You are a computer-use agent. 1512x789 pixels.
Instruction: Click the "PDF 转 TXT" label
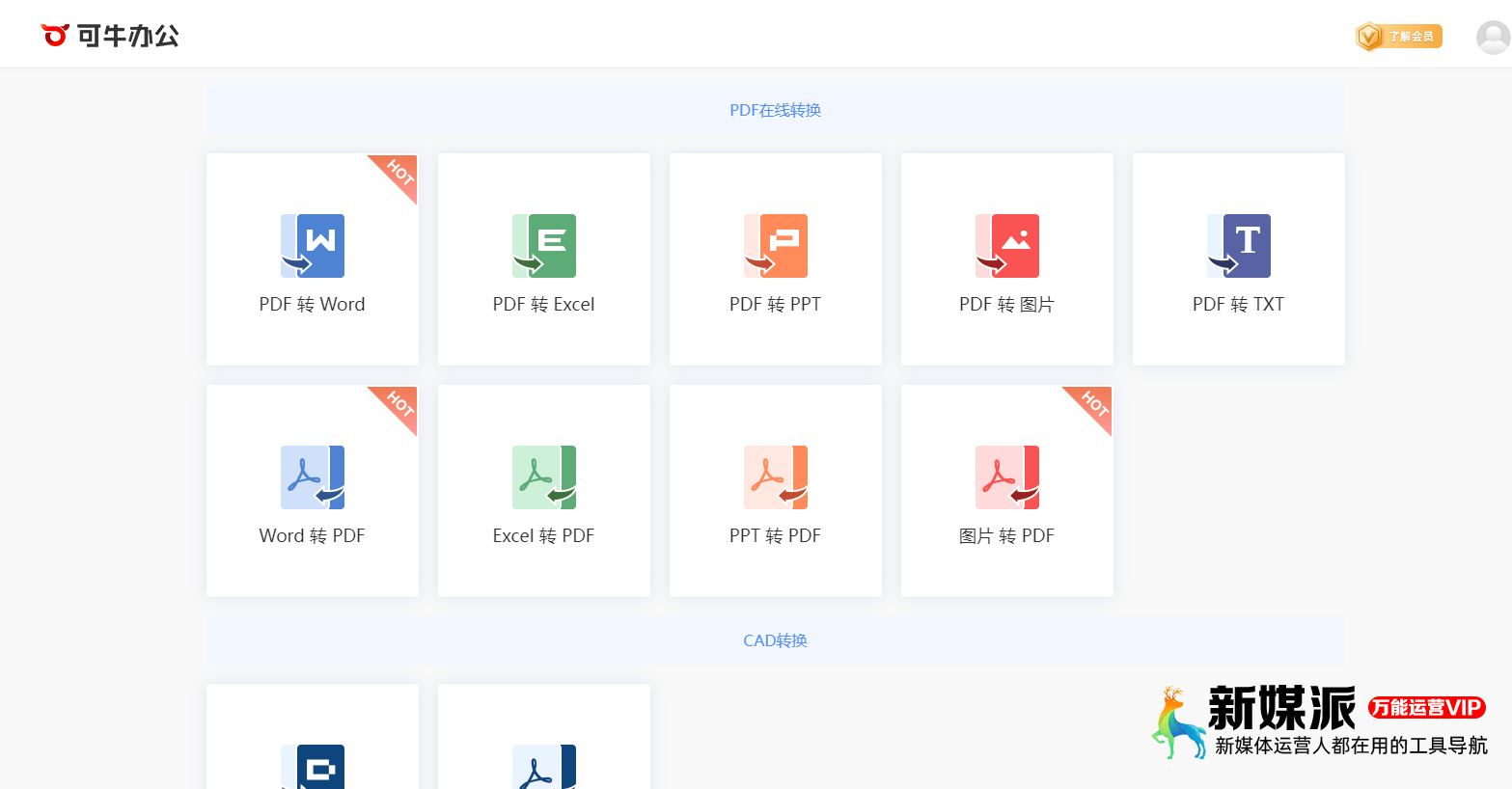(1239, 305)
